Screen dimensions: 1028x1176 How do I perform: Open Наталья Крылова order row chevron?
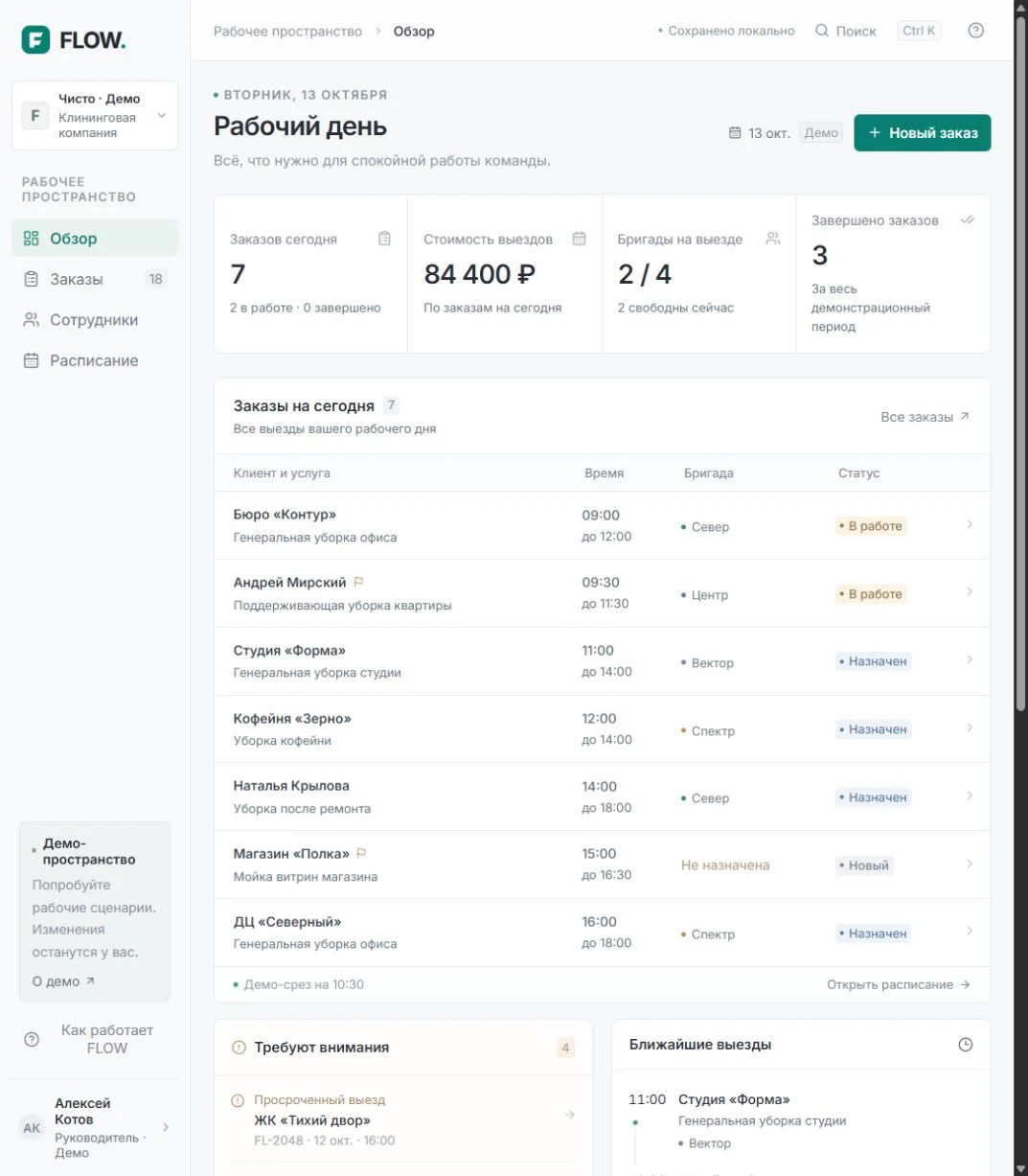[970, 796]
